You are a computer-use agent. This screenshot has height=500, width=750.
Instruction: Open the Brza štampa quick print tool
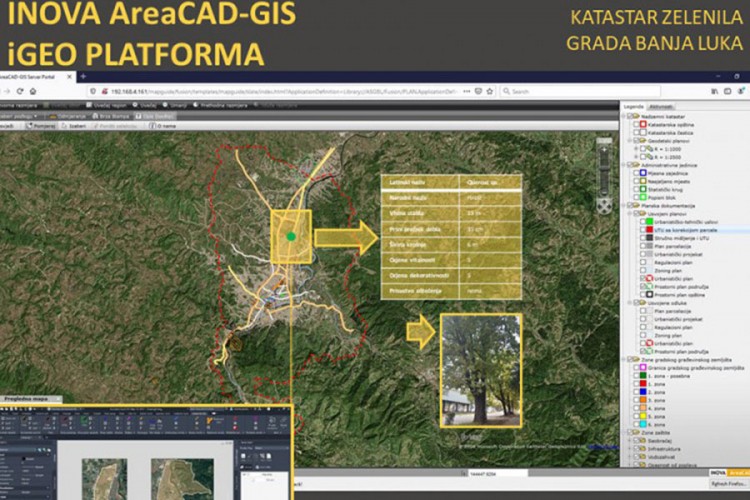pos(110,116)
